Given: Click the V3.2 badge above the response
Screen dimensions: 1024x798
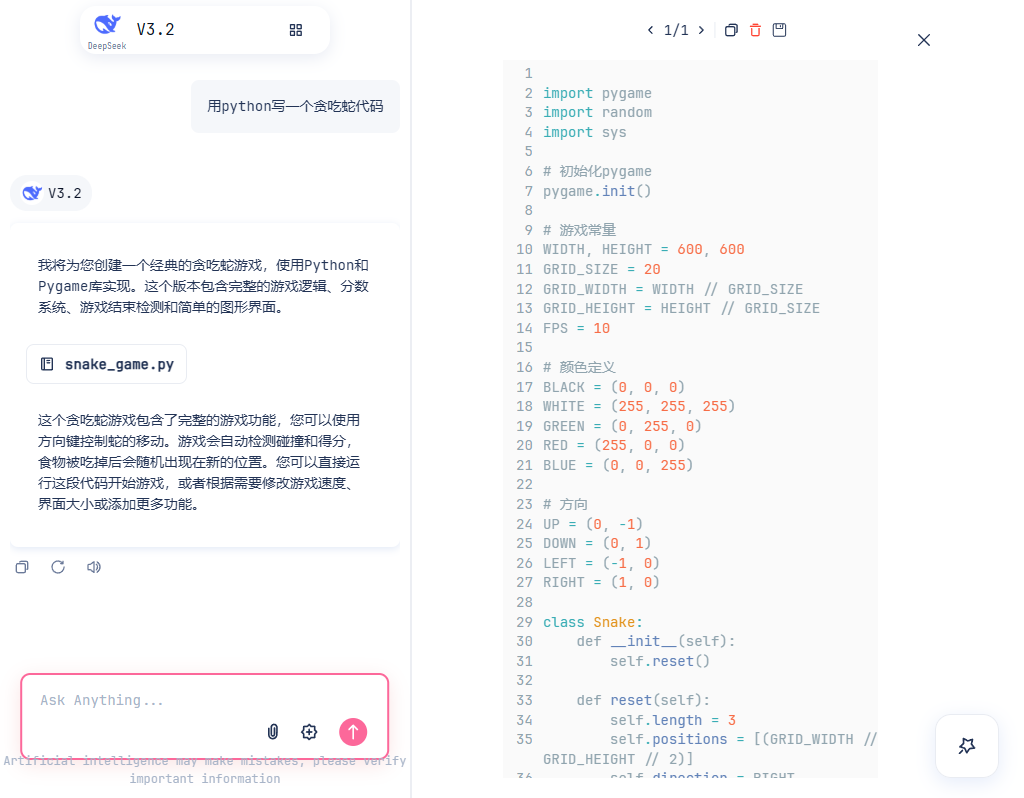Looking at the screenshot, I should point(51,193).
